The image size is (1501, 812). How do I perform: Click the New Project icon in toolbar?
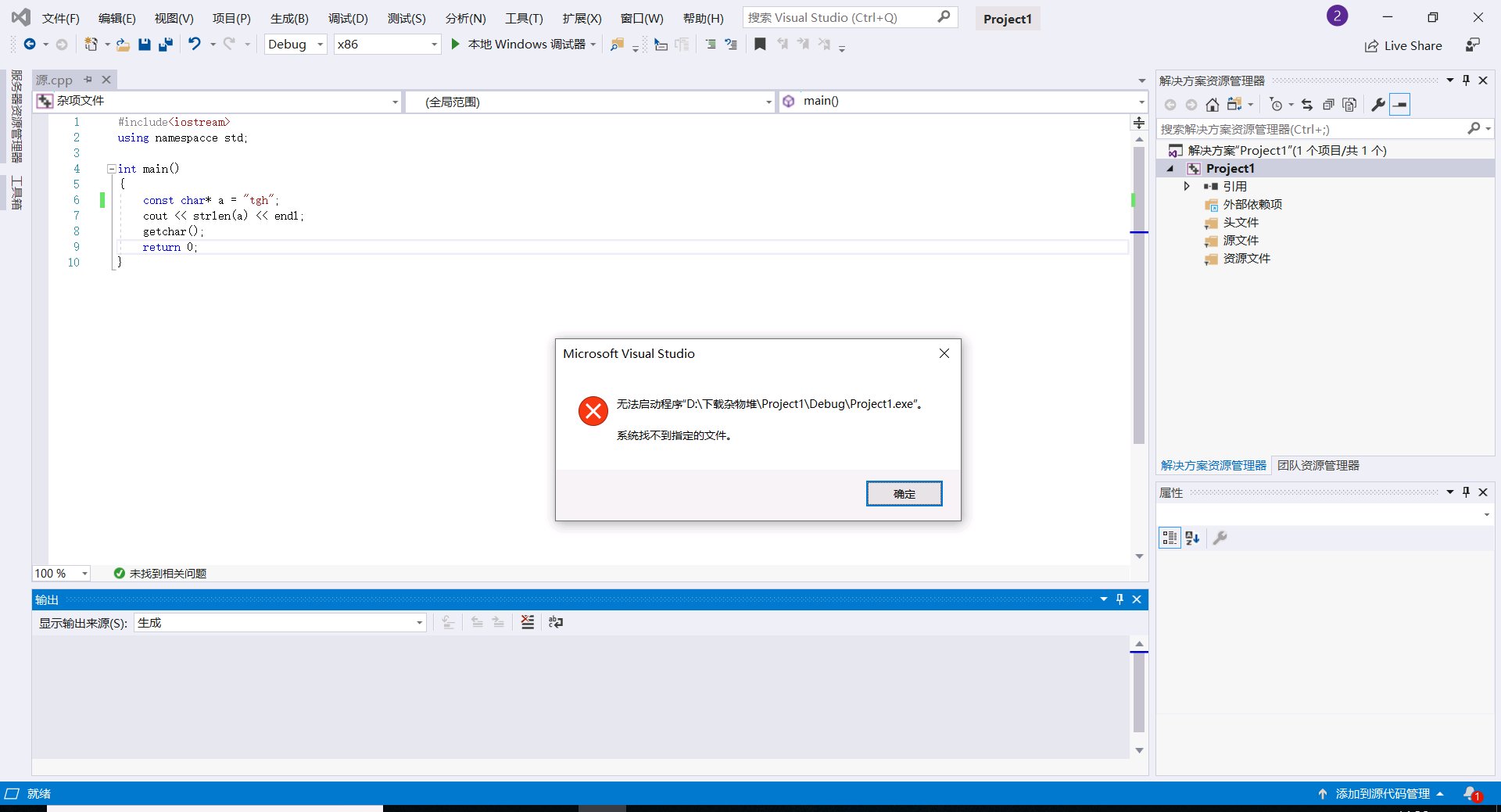point(91,45)
